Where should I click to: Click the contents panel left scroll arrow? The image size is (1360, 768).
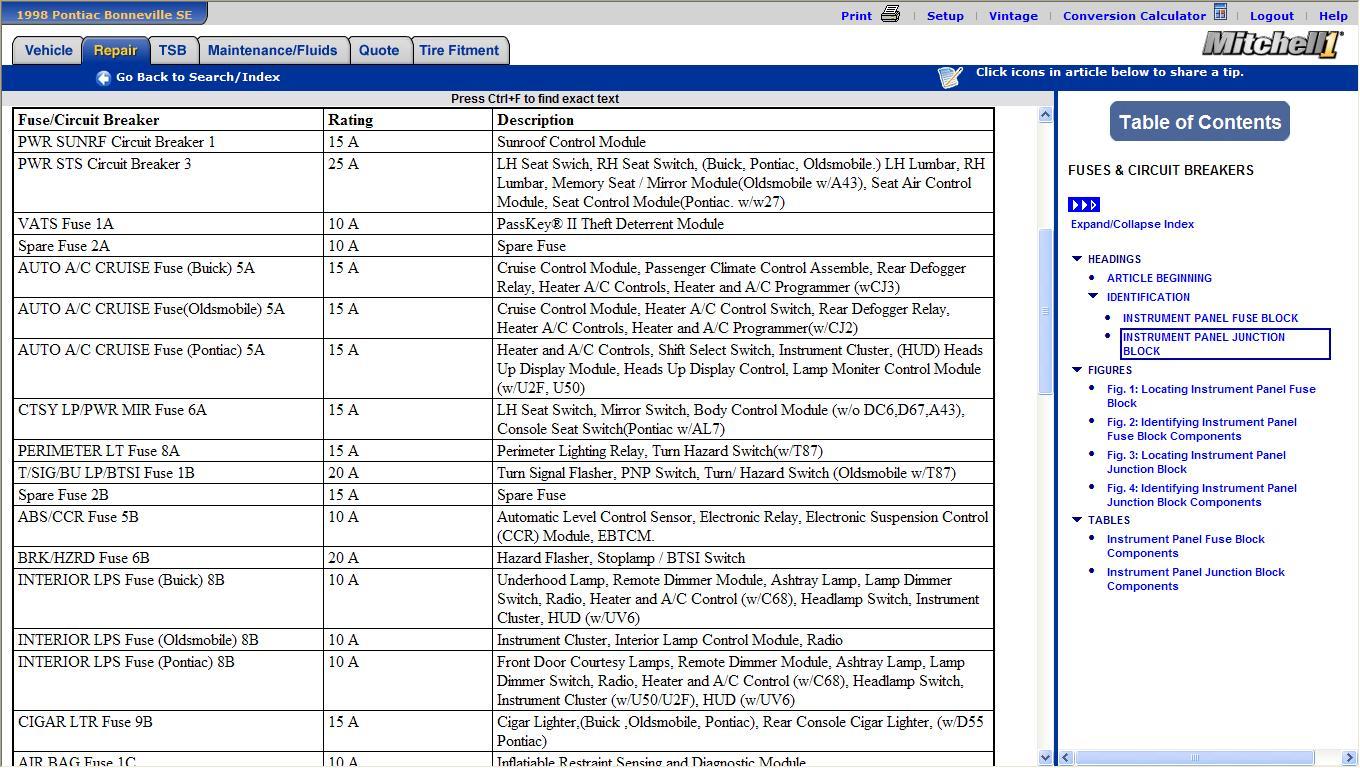[x=1066, y=758]
